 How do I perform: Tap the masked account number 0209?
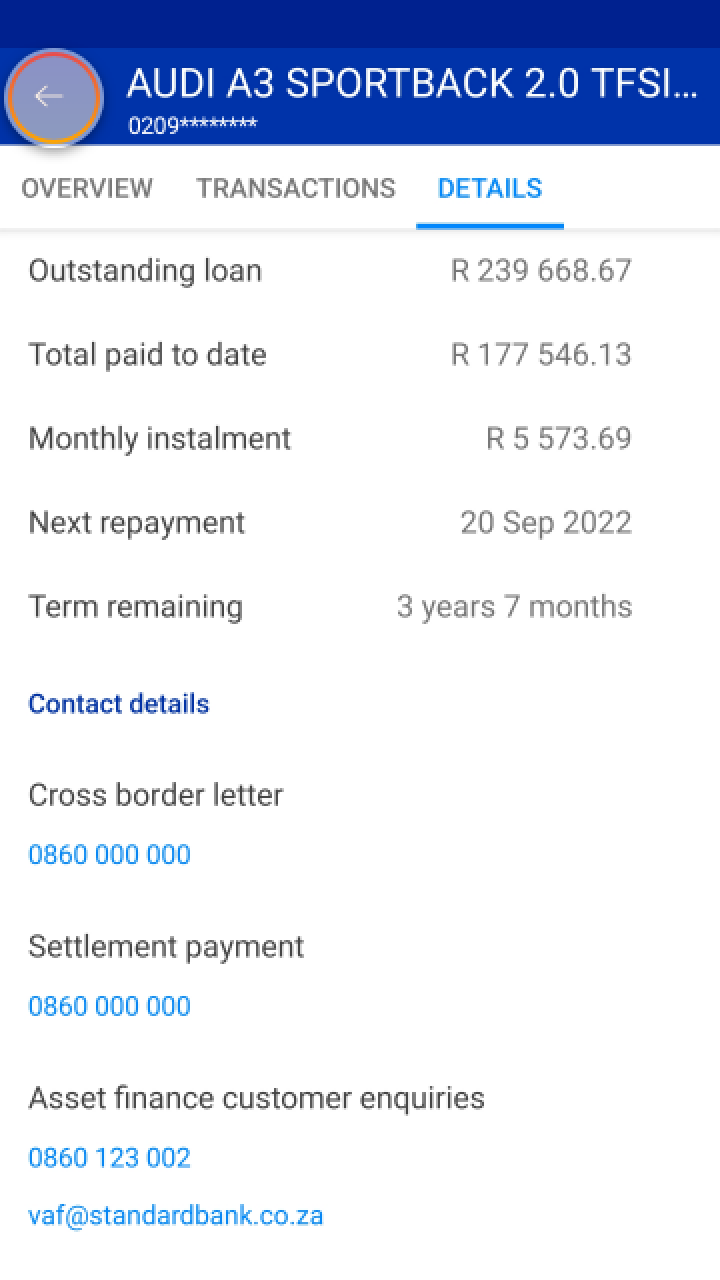(x=192, y=126)
